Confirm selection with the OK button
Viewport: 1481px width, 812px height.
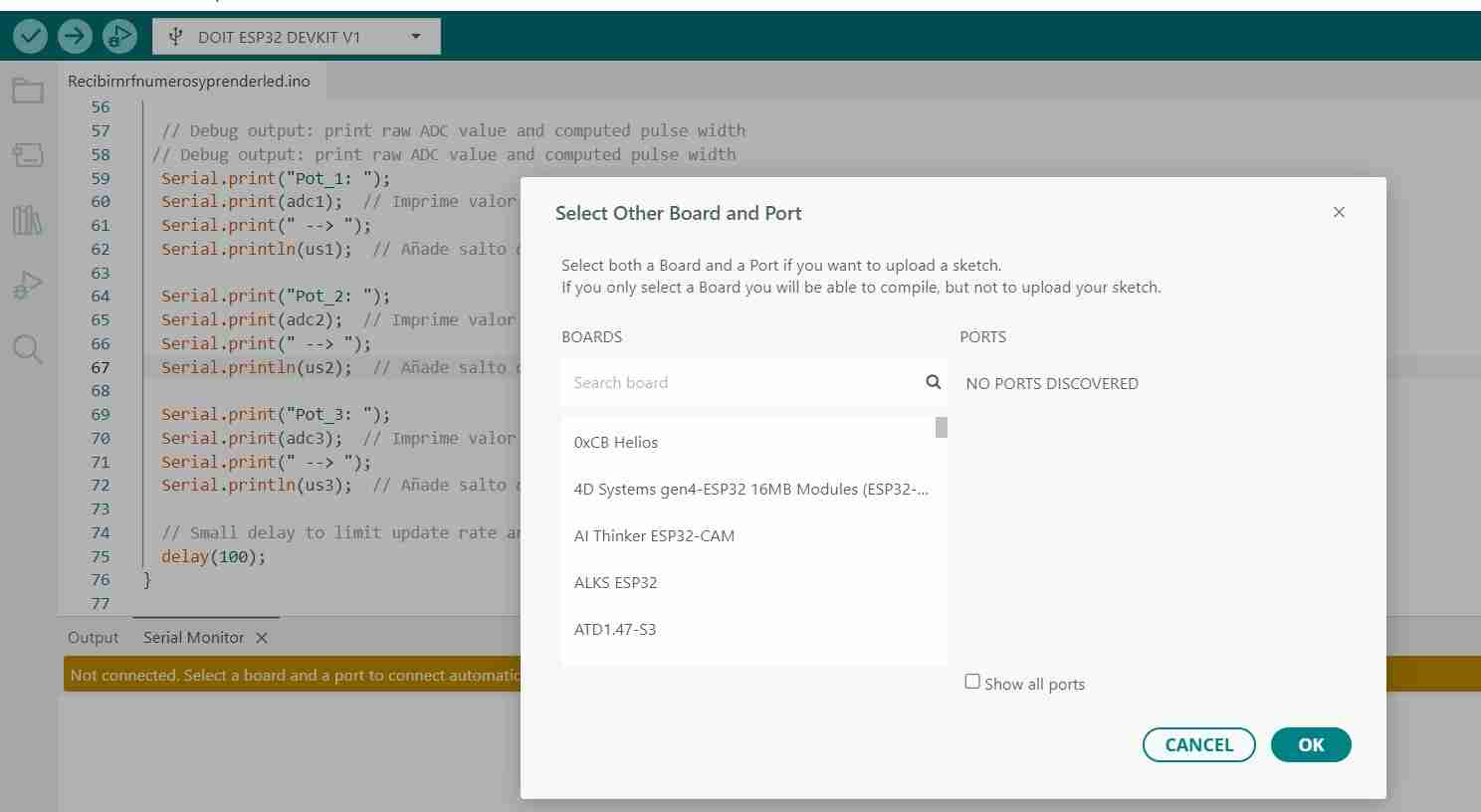[1310, 744]
